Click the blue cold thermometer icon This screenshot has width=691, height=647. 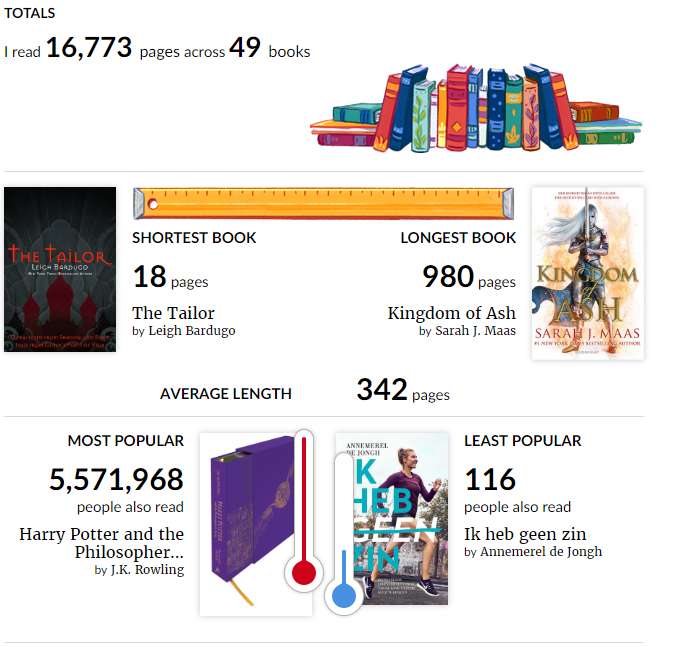pyautogui.click(x=344, y=533)
